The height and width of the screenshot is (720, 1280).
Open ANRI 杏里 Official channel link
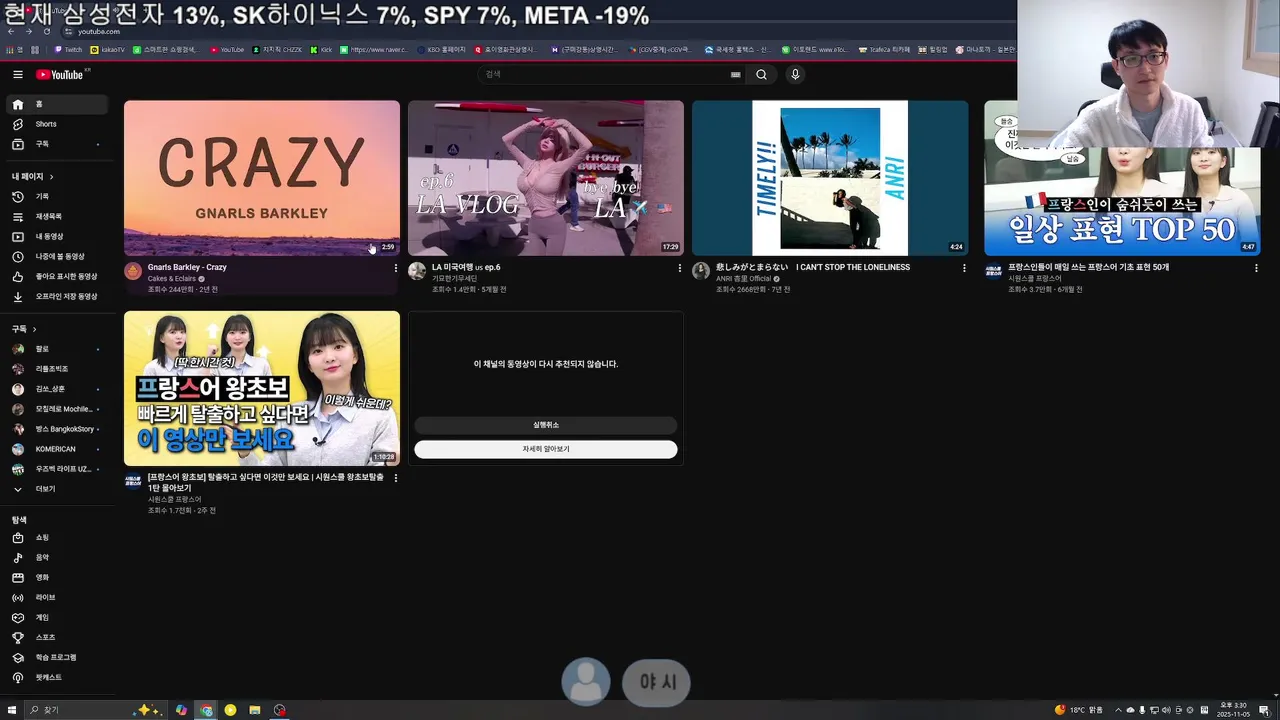743,279
